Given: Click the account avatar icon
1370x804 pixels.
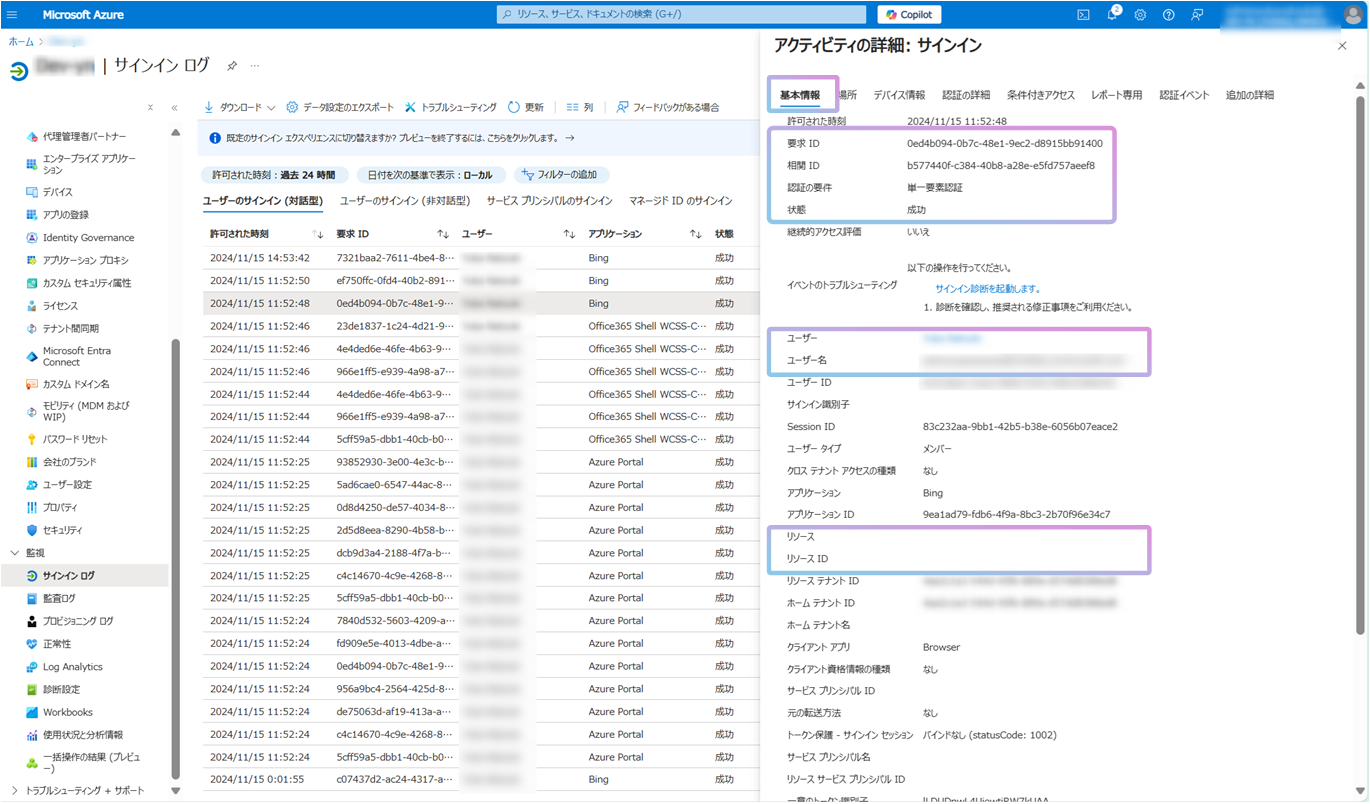Looking at the screenshot, I should click(x=1352, y=15).
